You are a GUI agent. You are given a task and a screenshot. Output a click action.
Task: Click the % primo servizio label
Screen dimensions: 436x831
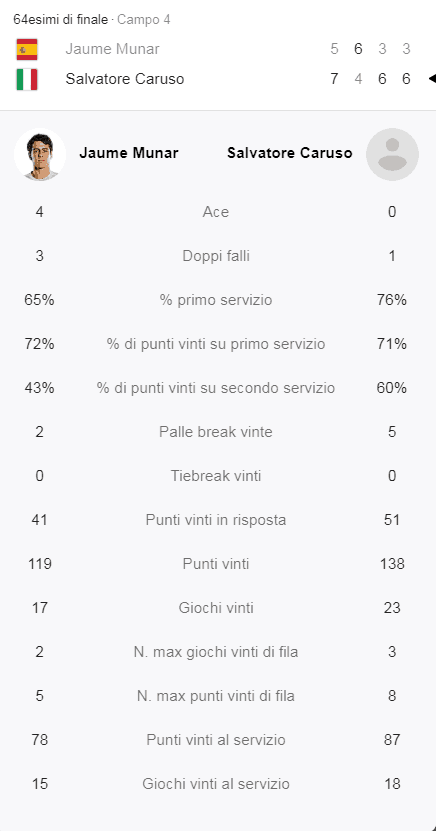[216, 300]
